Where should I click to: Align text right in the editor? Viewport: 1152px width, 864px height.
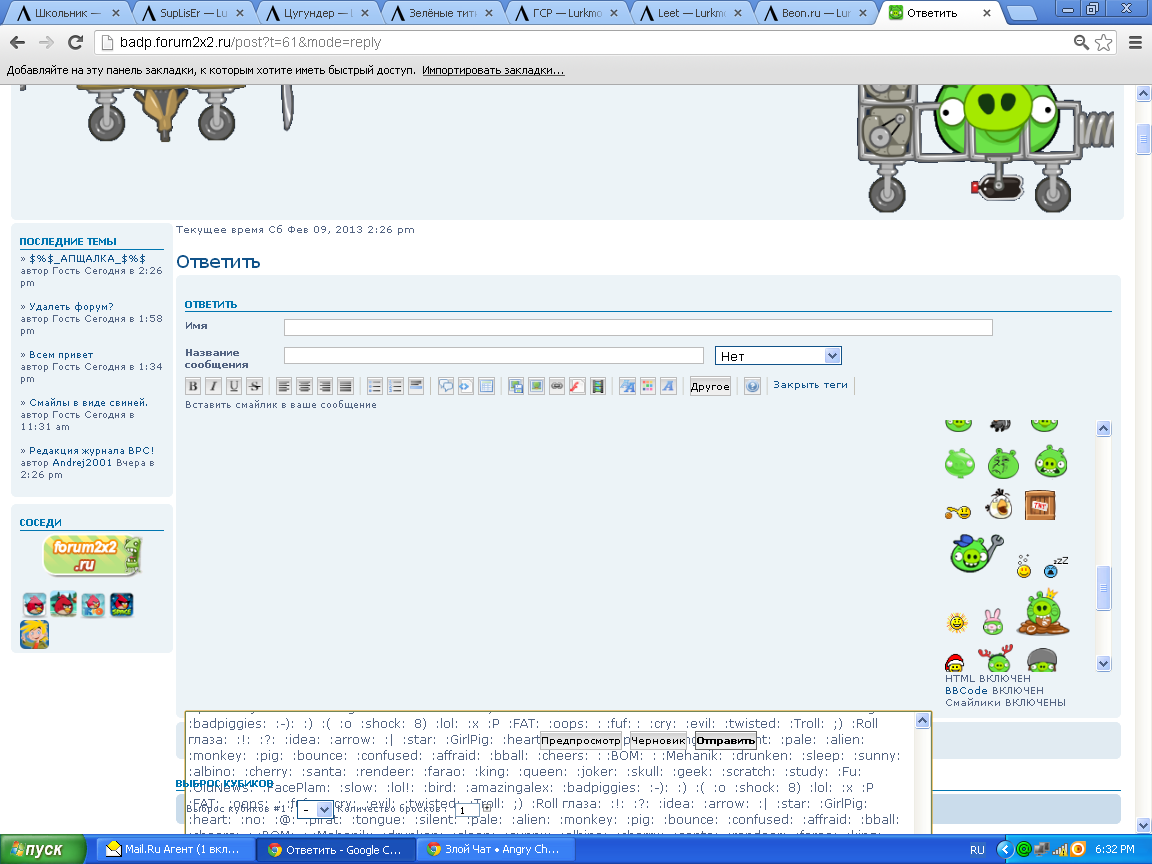coord(325,386)
